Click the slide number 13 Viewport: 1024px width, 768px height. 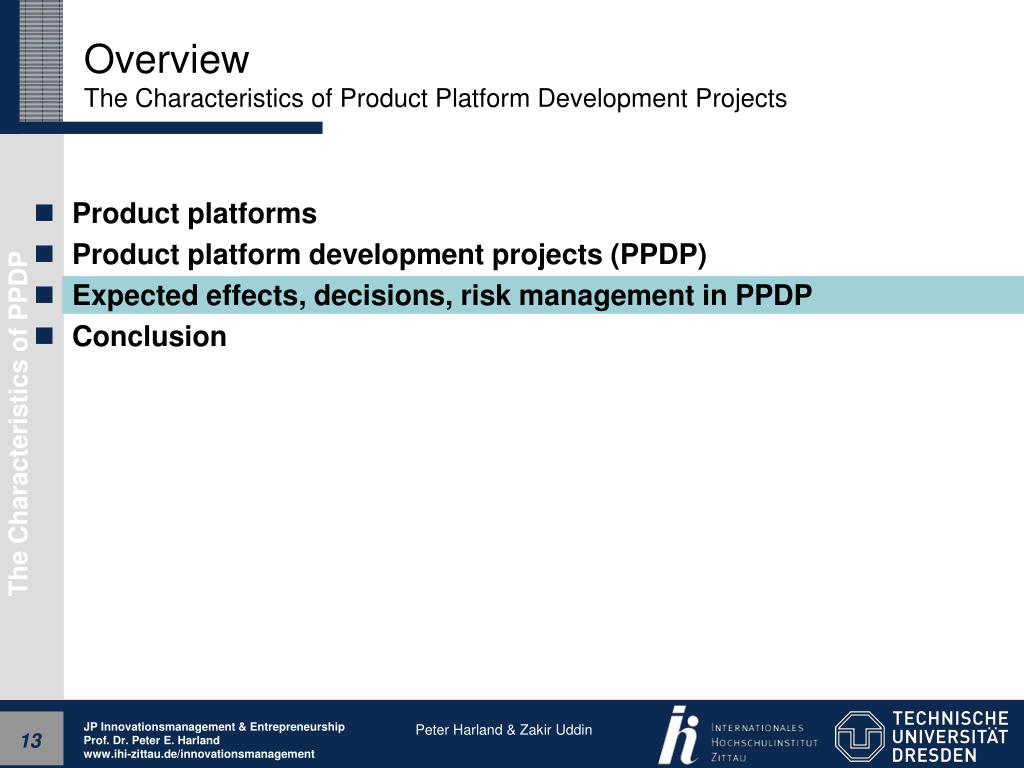pyautogui.click(x=31, y=741)
